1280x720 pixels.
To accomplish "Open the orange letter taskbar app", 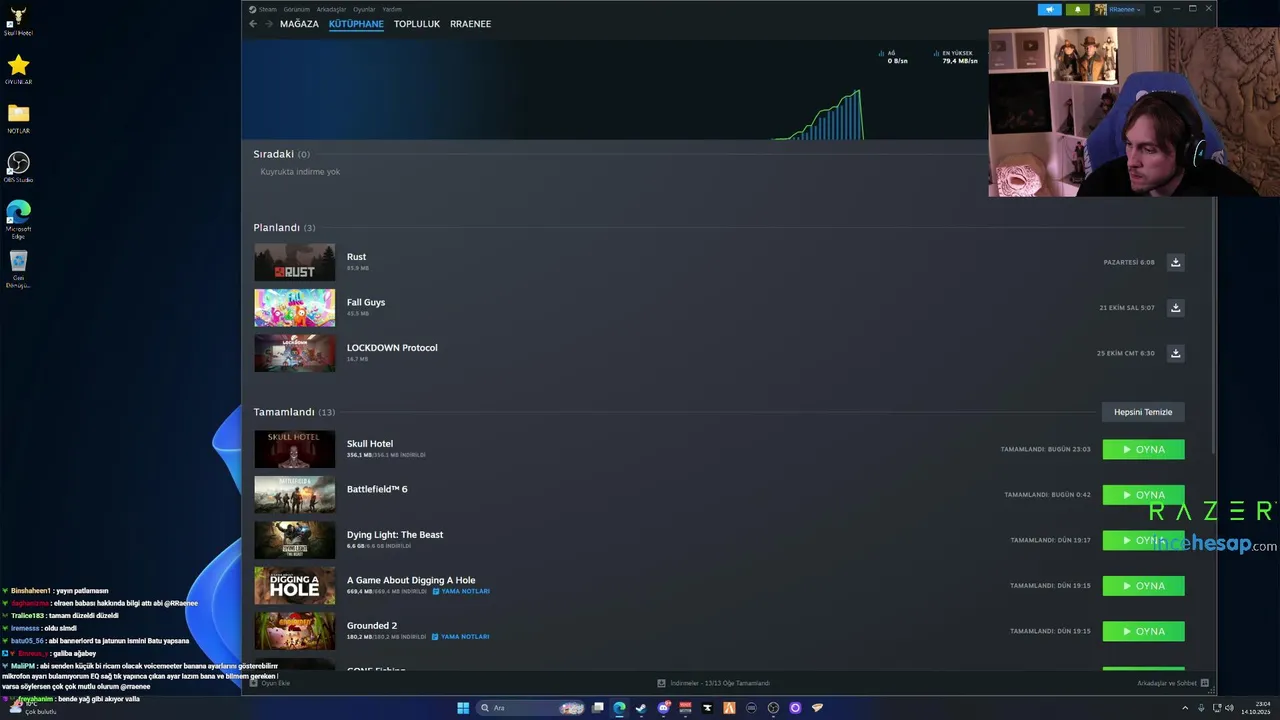I will pyautogui.click(x=729, y=708).
